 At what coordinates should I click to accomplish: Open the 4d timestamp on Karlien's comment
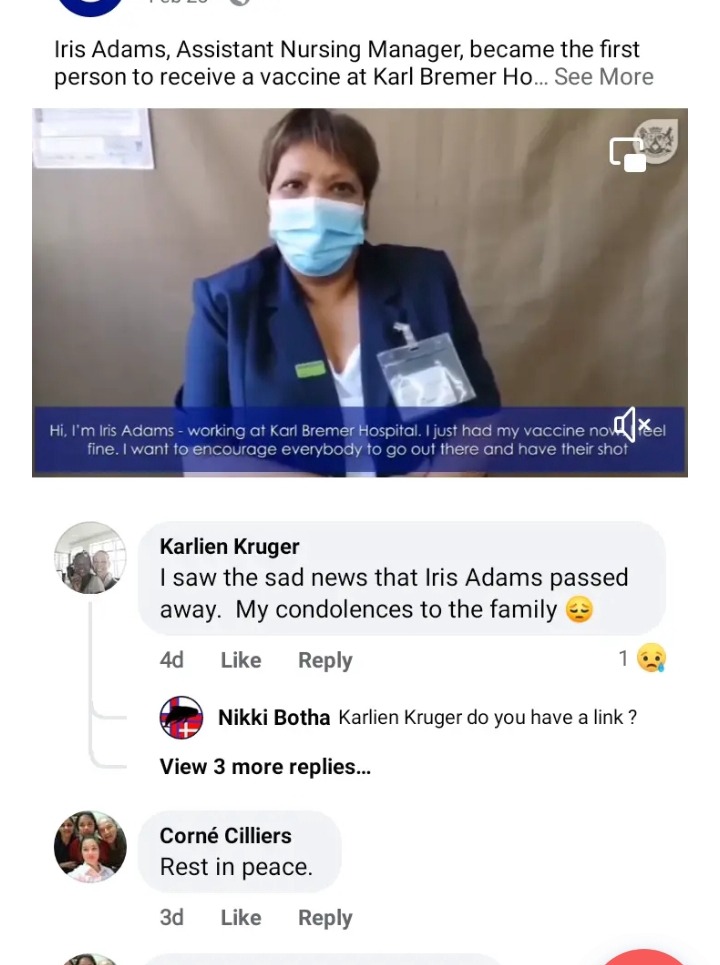point(172,660)
